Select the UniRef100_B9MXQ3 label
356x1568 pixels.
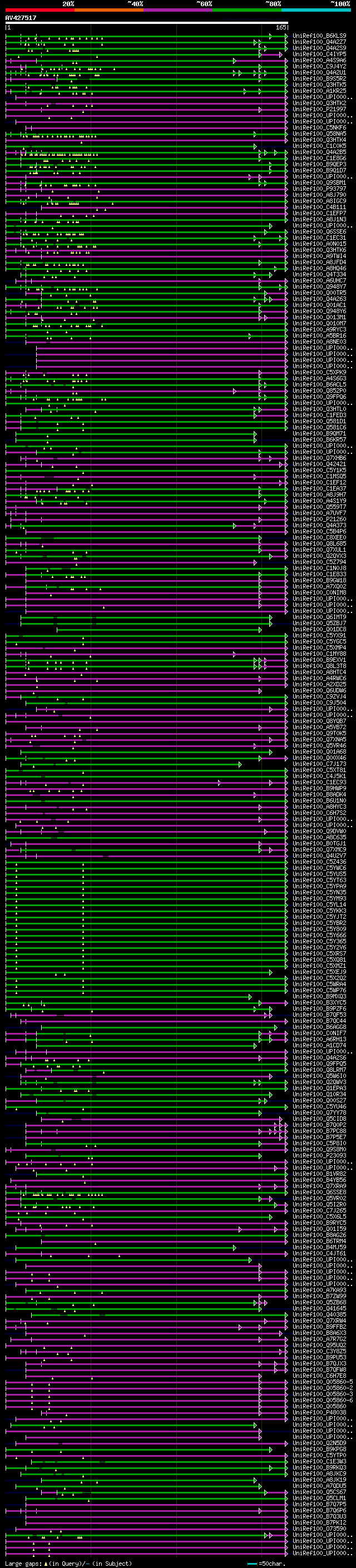[x=319, y=996]
